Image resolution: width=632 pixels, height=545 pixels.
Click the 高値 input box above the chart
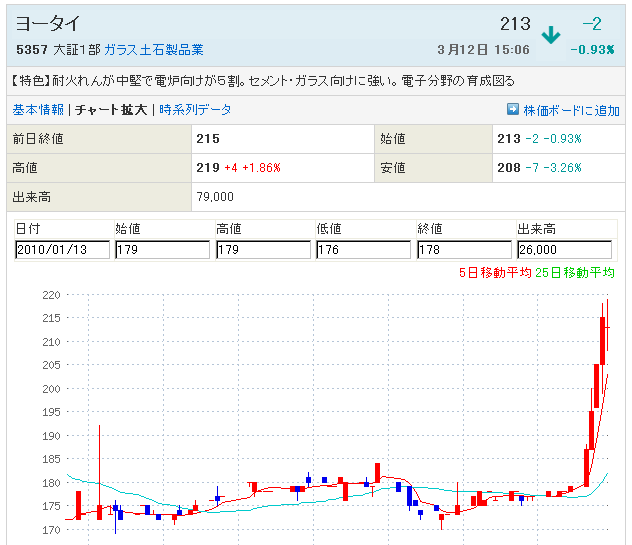(263, 250)
